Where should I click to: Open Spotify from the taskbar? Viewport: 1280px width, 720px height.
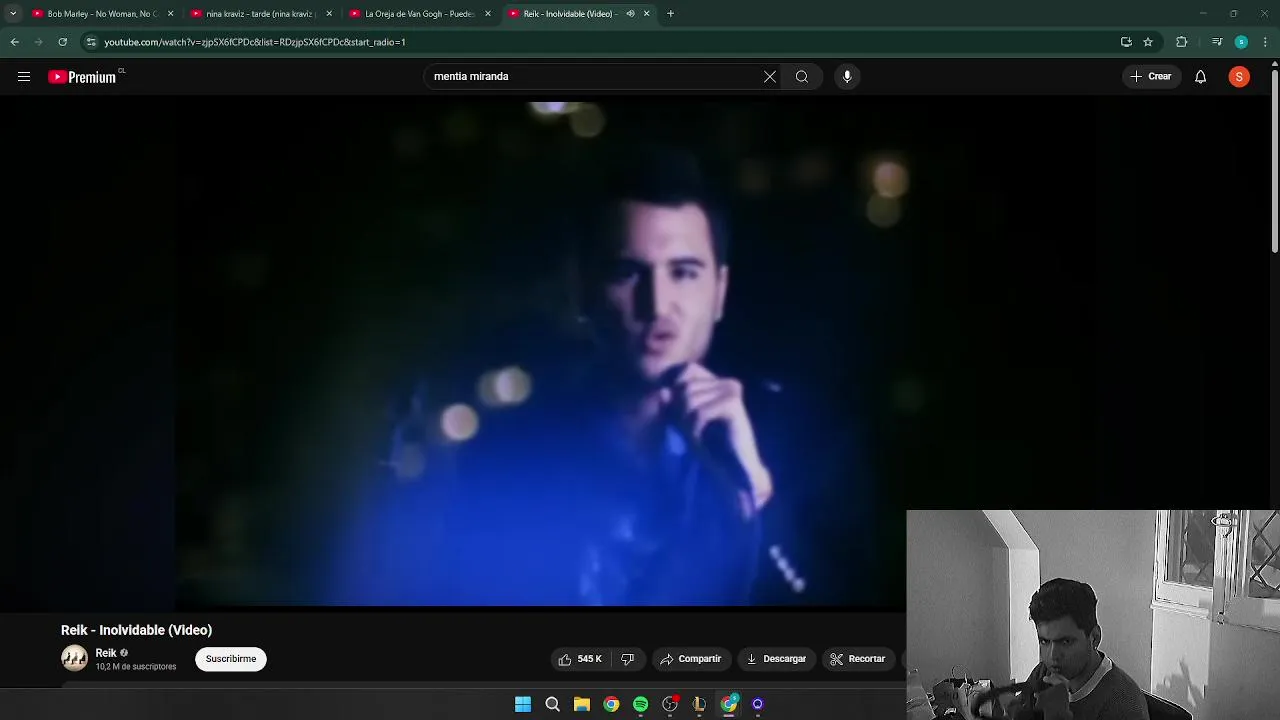coord(640,704)
